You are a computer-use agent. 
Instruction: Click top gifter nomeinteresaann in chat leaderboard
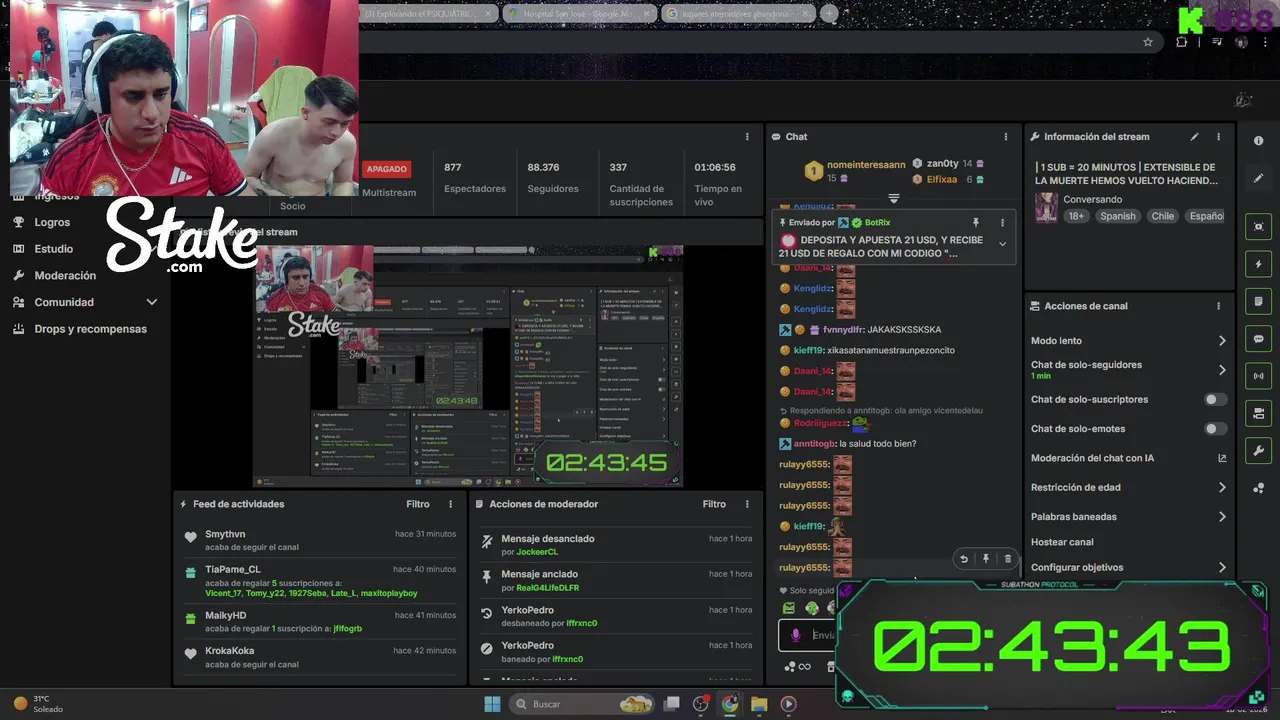coord(865,165)
